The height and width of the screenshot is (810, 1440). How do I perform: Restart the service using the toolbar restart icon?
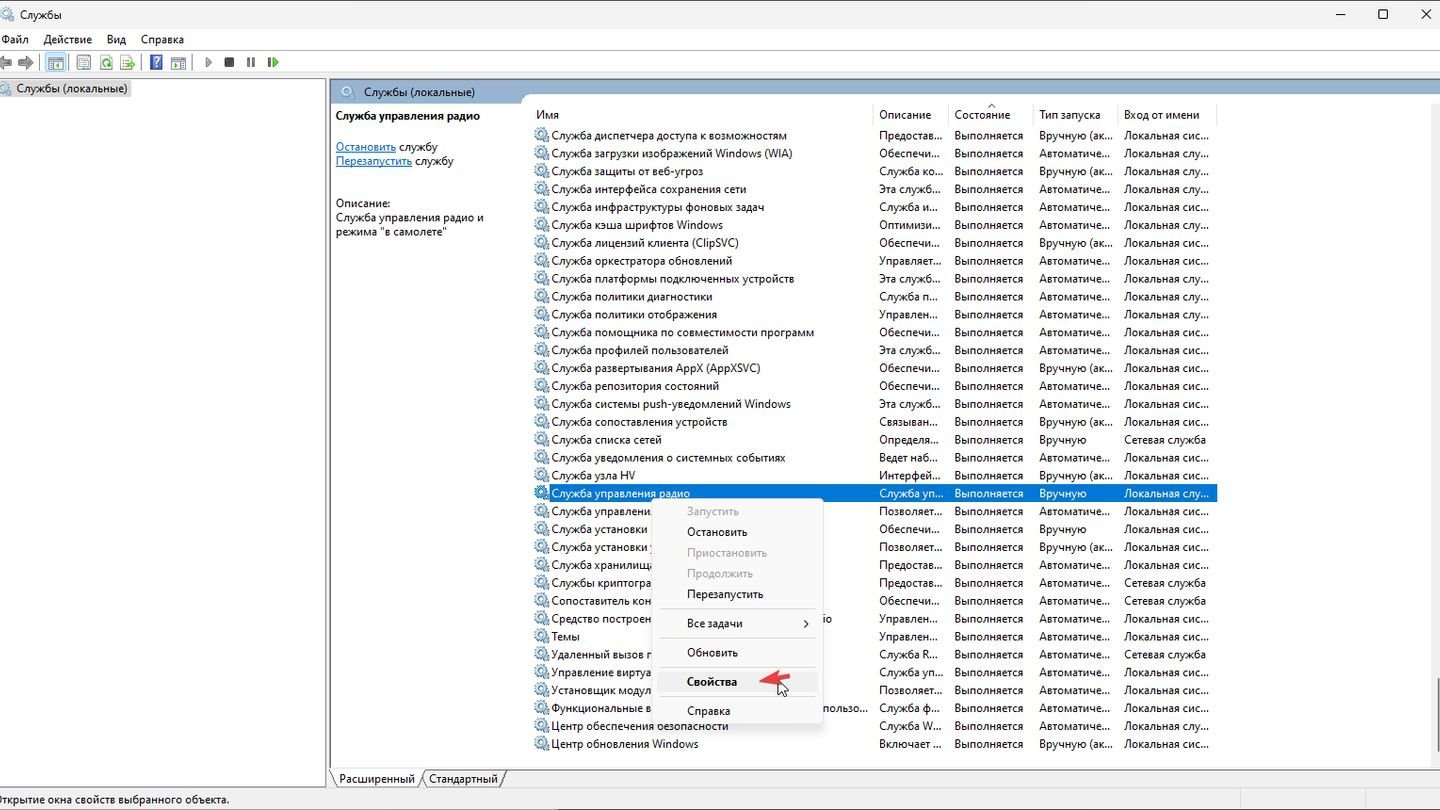point(273,62)
